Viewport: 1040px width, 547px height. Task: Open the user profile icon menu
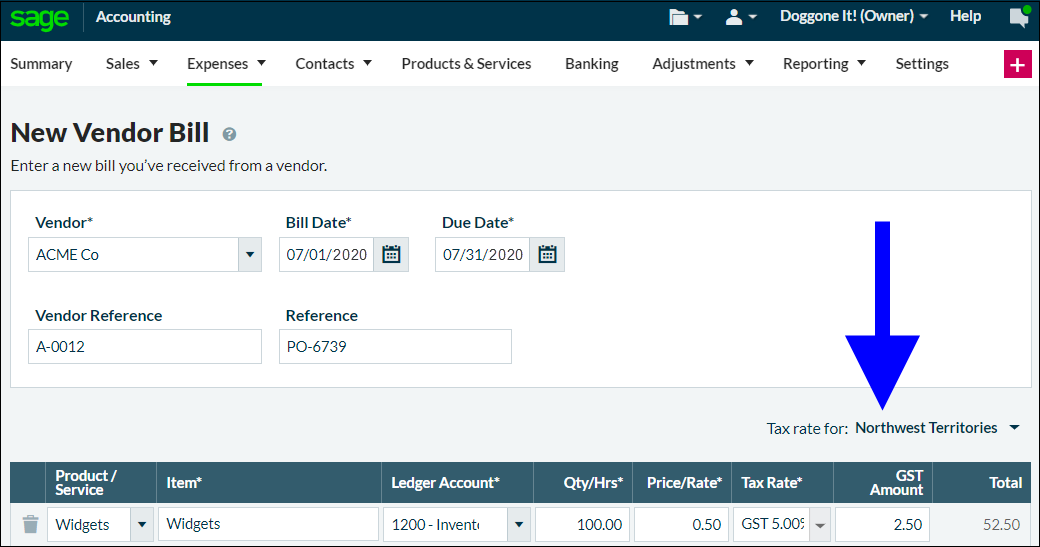(740, 17)
